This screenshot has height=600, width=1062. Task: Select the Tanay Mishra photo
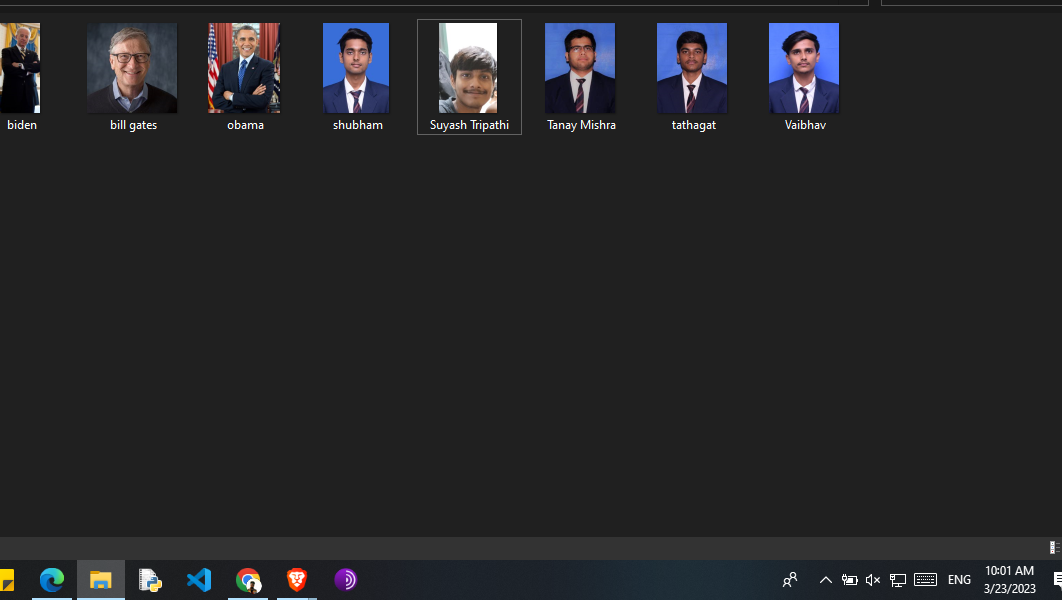coord(581,68)
